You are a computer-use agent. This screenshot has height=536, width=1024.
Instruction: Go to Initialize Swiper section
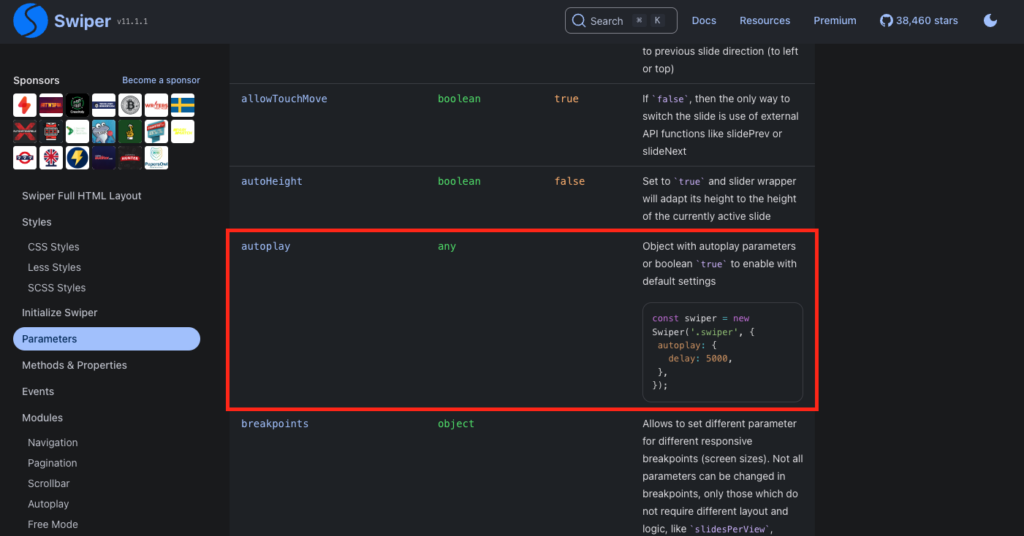pyautogui.click(x=59, y=313)
